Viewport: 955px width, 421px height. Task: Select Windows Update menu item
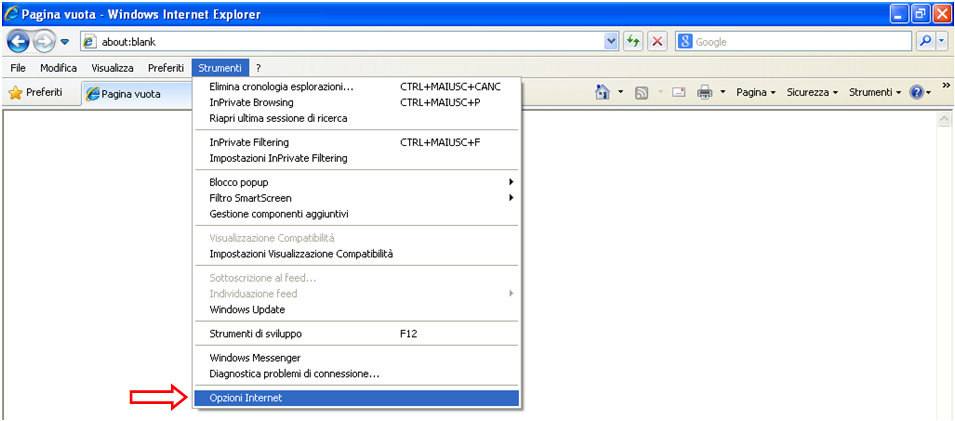click(356, 310)
